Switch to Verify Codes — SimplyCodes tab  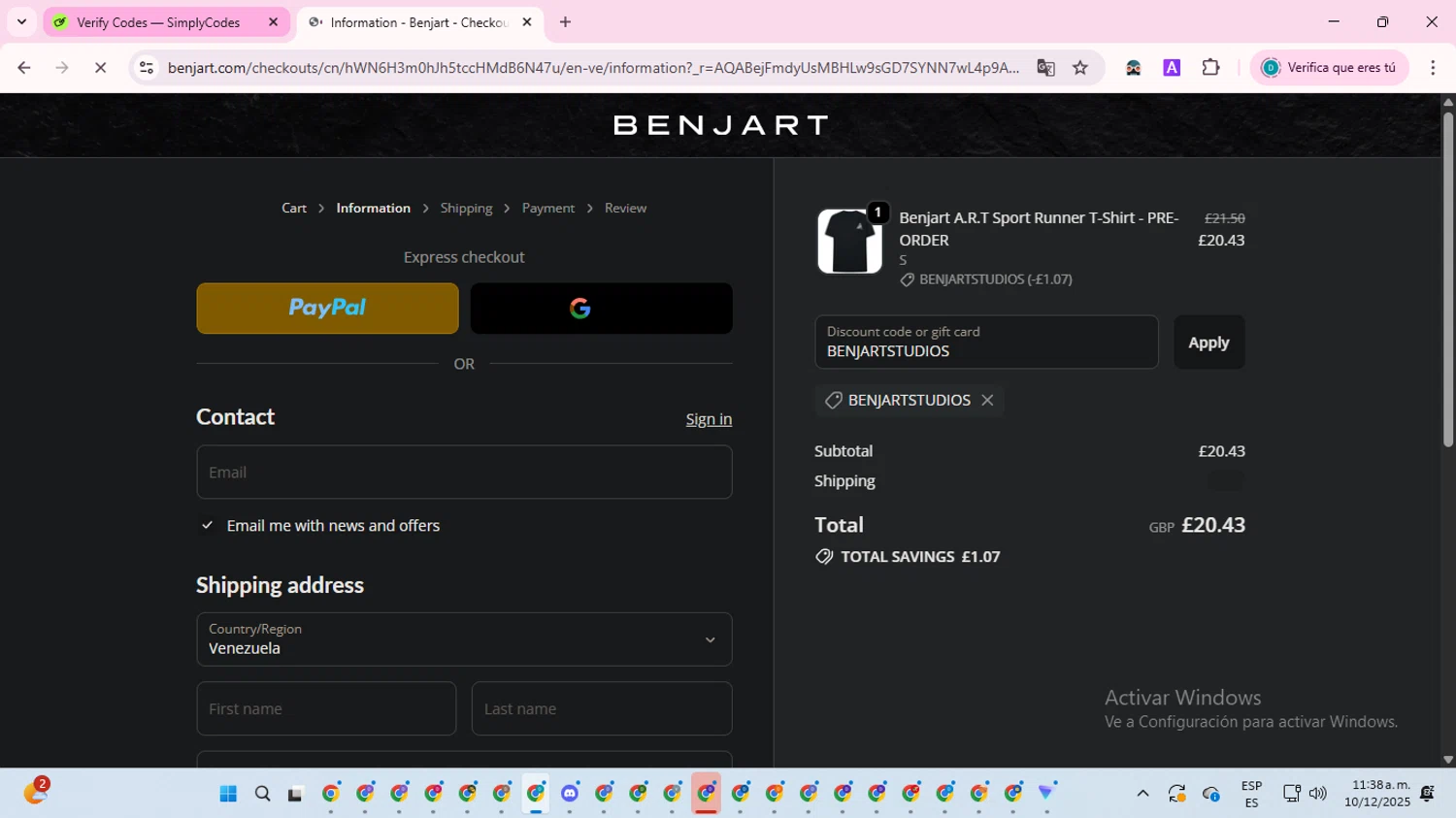pyautogui.click(x=158, y=22)
